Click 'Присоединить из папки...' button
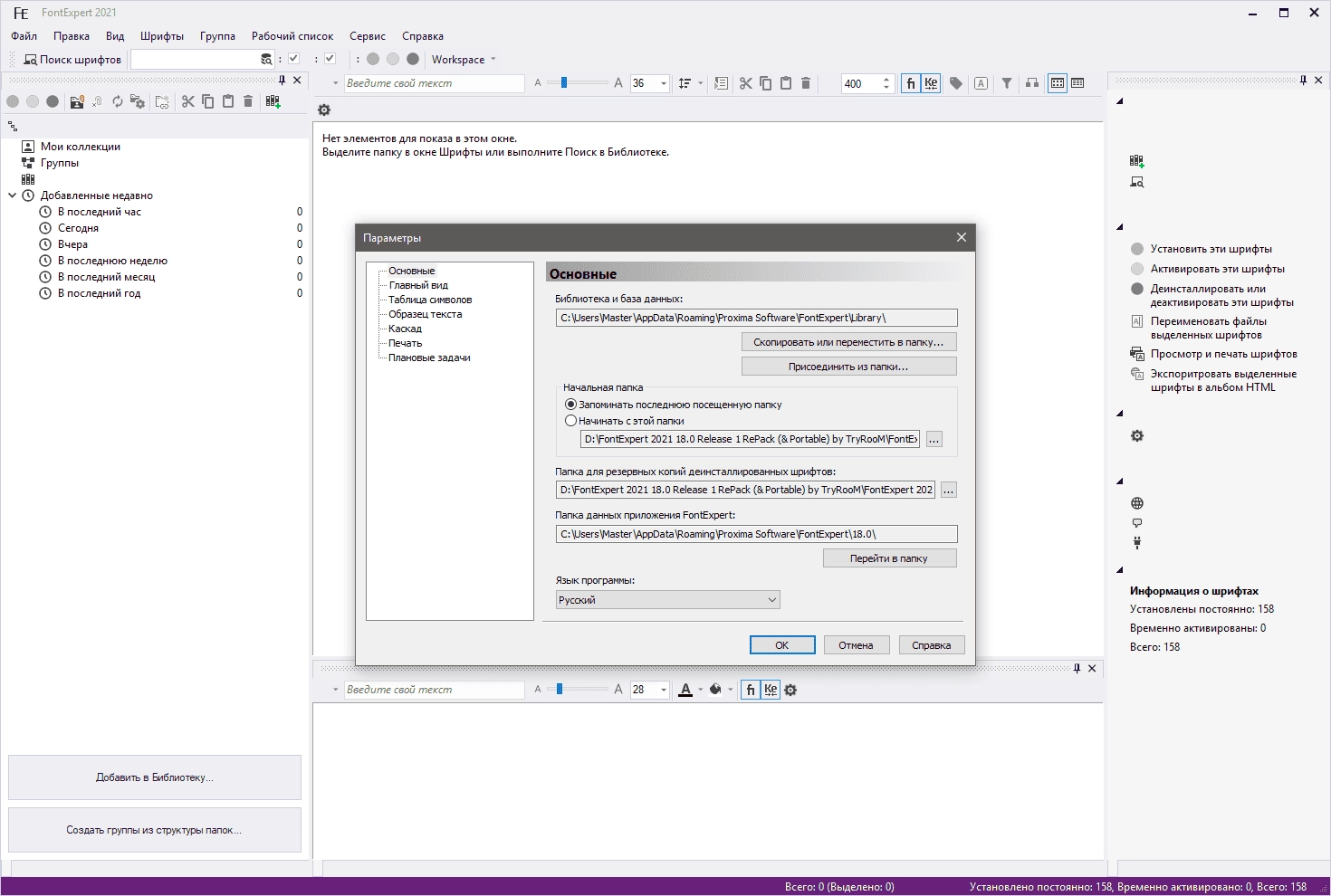The height and width of the screenshot is (896, 1331). click(848, 367)
